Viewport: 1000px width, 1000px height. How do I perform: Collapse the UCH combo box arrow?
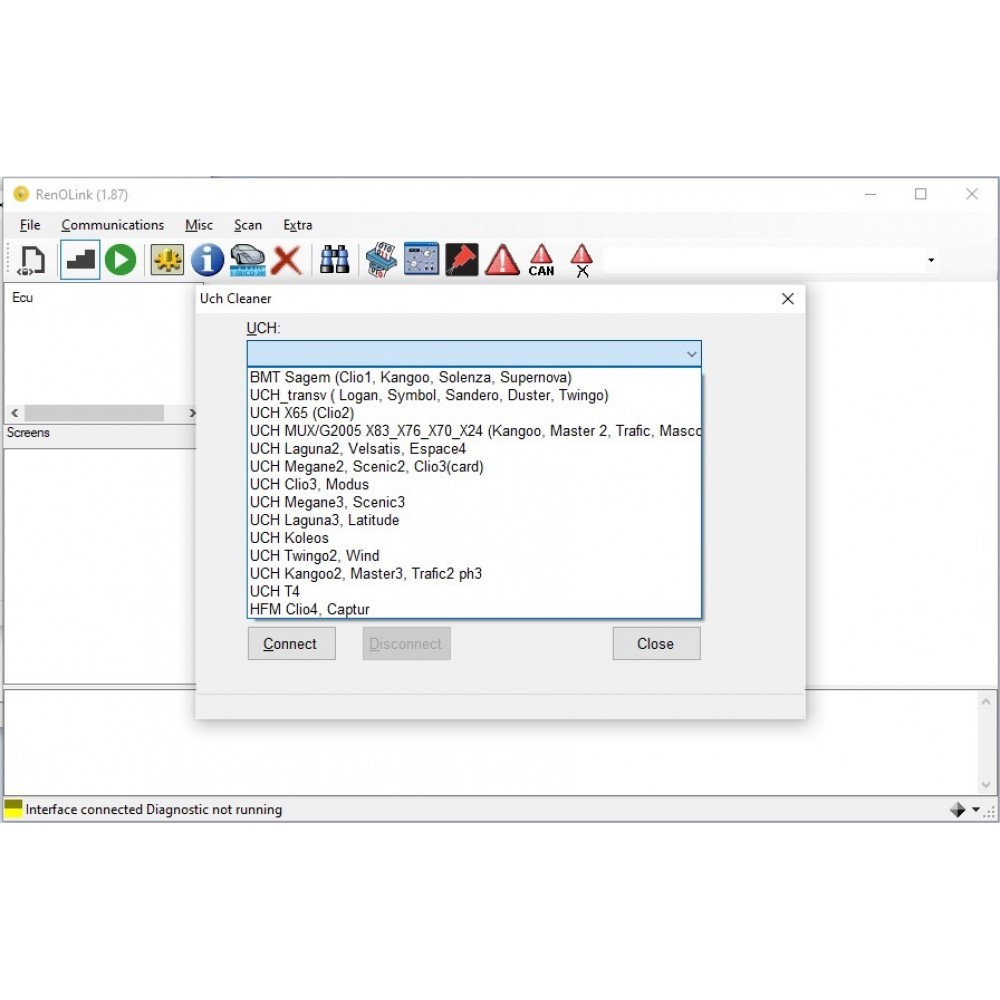pyautogui.click(x=691, y=354)
